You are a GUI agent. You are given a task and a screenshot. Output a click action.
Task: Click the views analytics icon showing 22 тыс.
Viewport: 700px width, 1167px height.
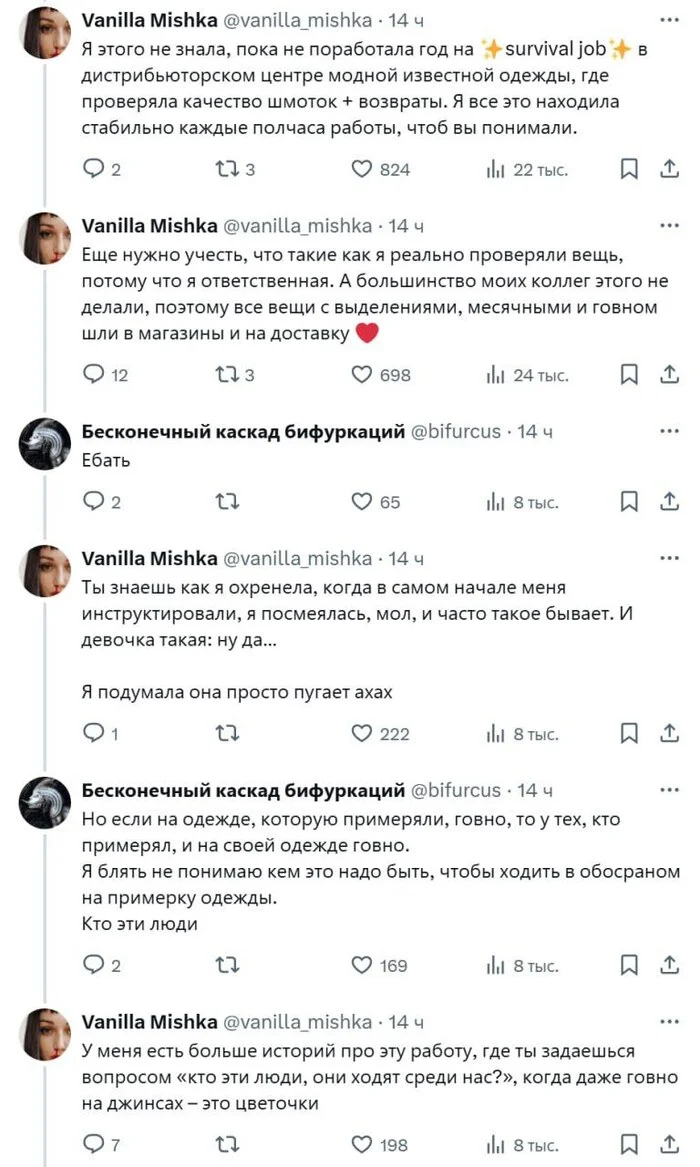494,169
